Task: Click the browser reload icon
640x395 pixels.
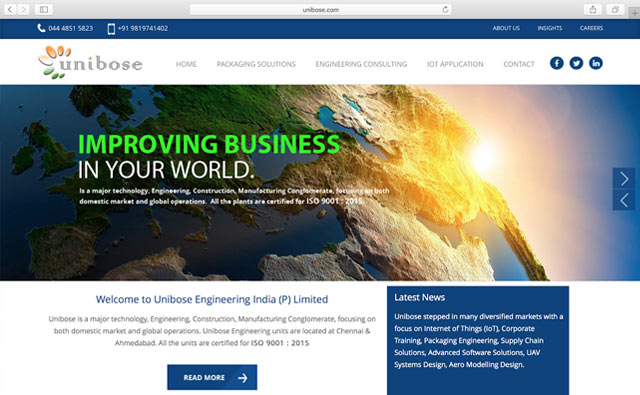Action: coord(445,9)
